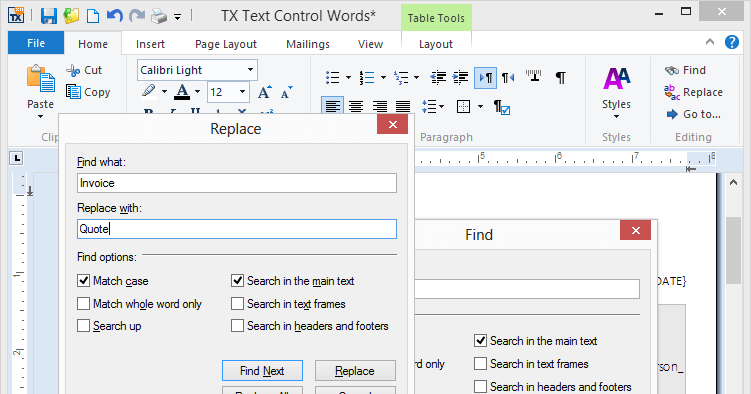
Task: Click the structured multilevel list icon
Action: [401, 77]
